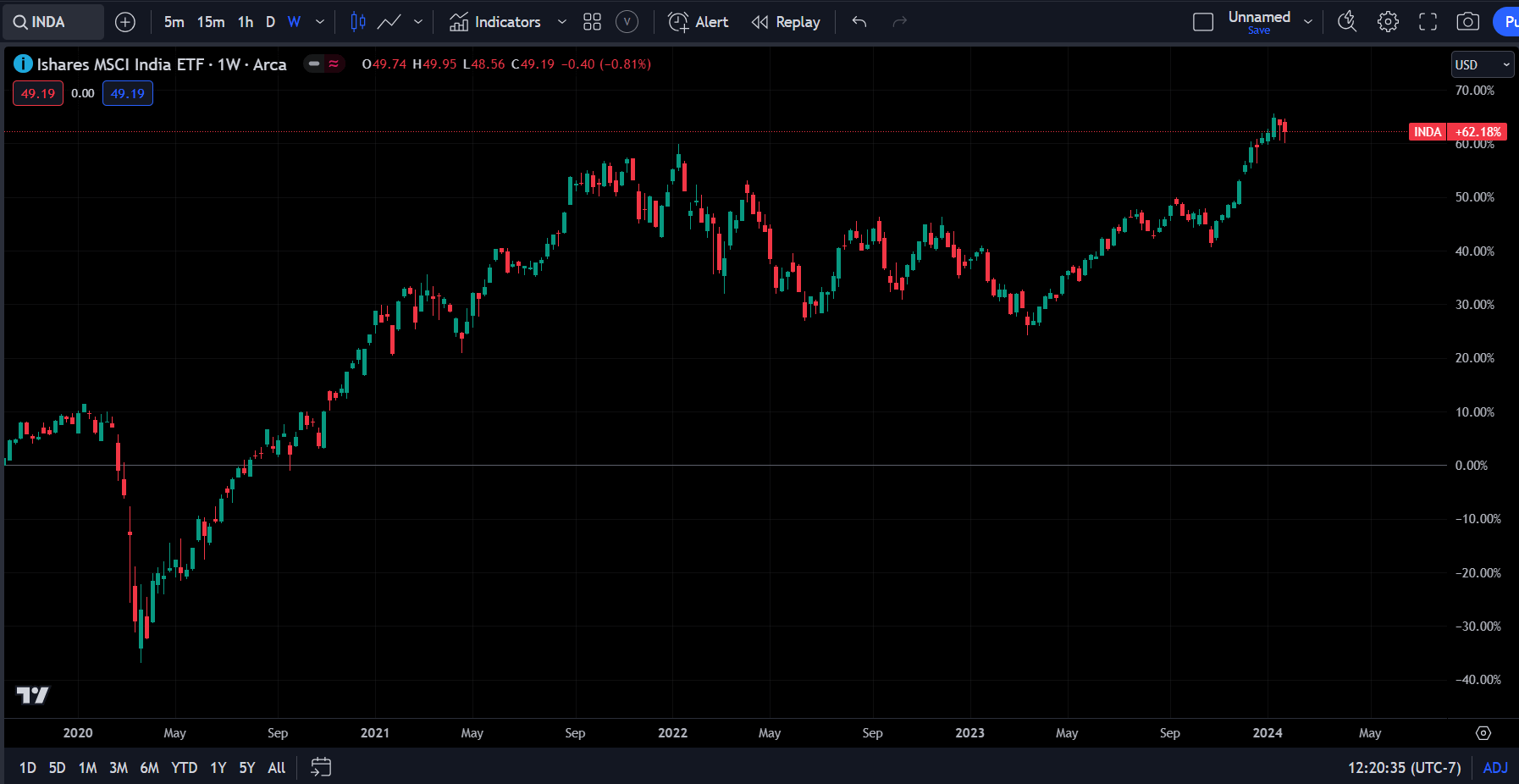Switch to the 15m timeframe
The width and height of the screenshot is (1519, 784).
coord(211,22)
